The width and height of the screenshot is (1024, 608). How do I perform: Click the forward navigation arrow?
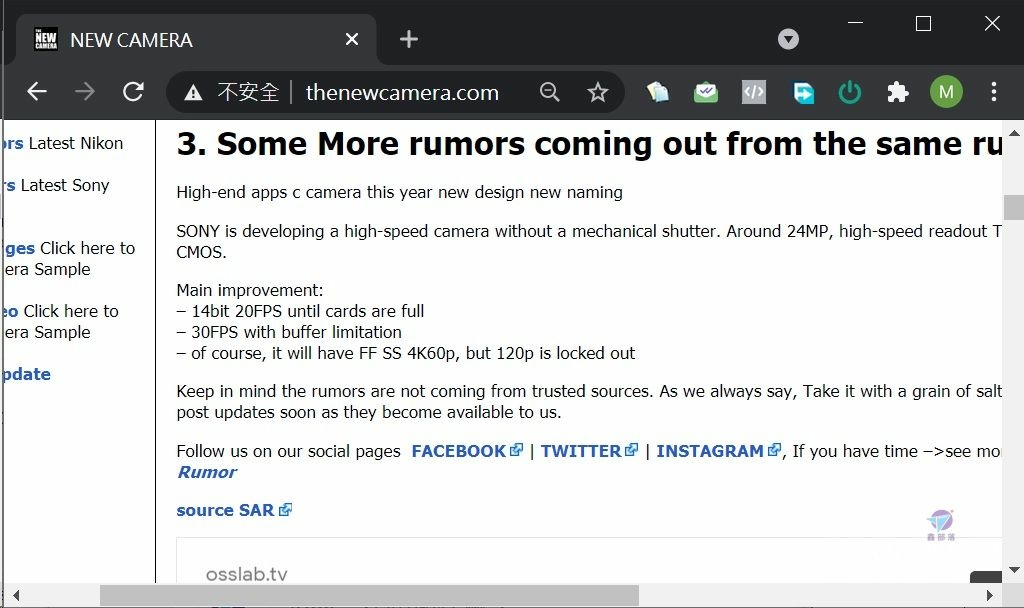pyautogui.click(x=85, y=92)
